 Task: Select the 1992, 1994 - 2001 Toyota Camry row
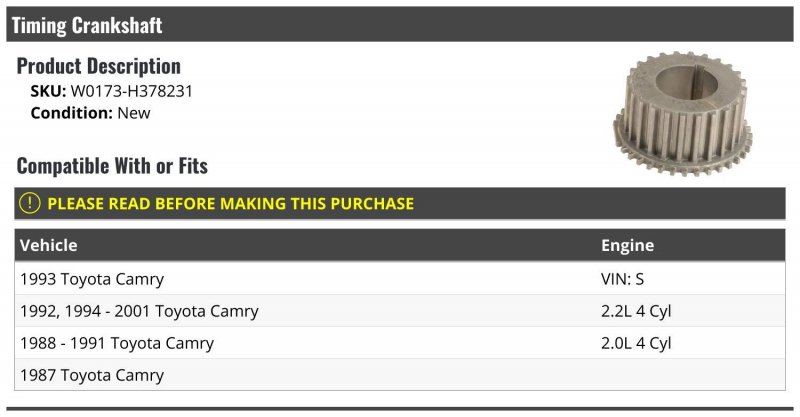(399, 311)
